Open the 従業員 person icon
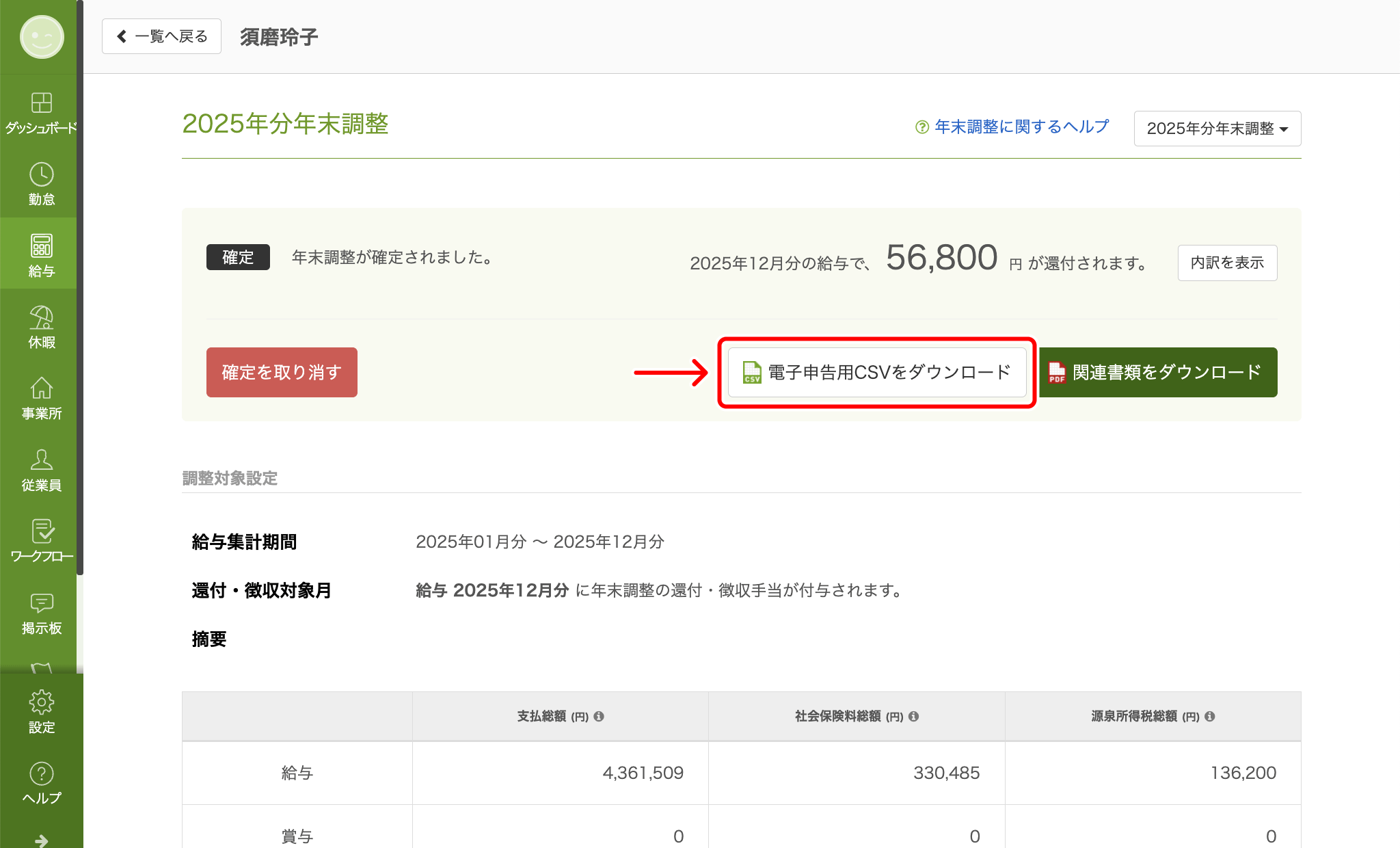The image size is (1400, 848). [41, 460]
